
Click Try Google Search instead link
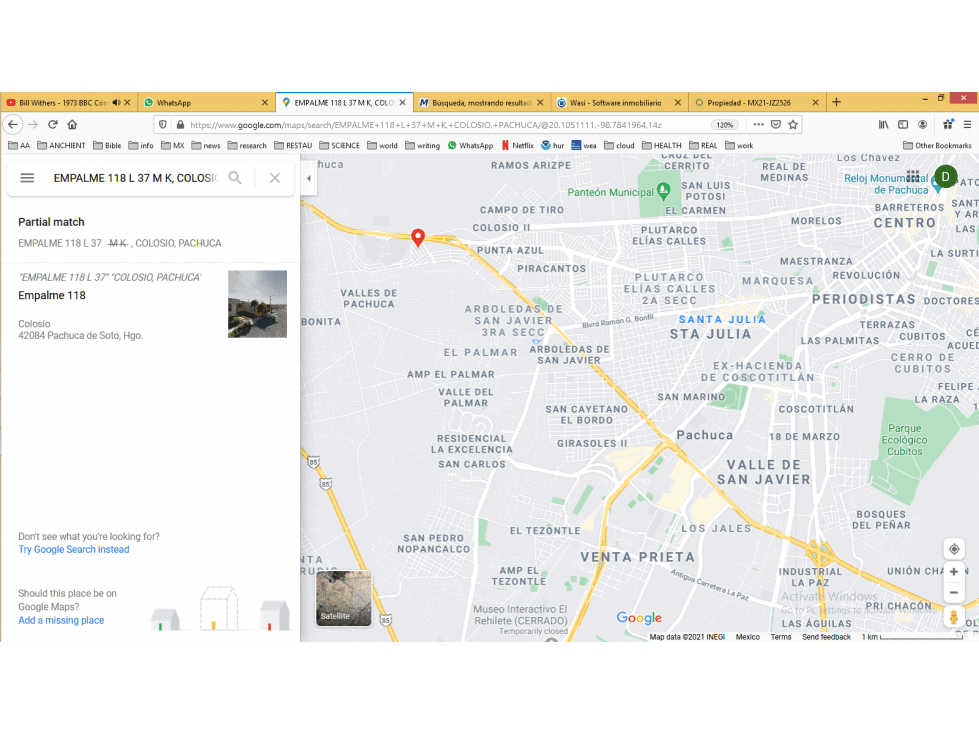point(74,549)
